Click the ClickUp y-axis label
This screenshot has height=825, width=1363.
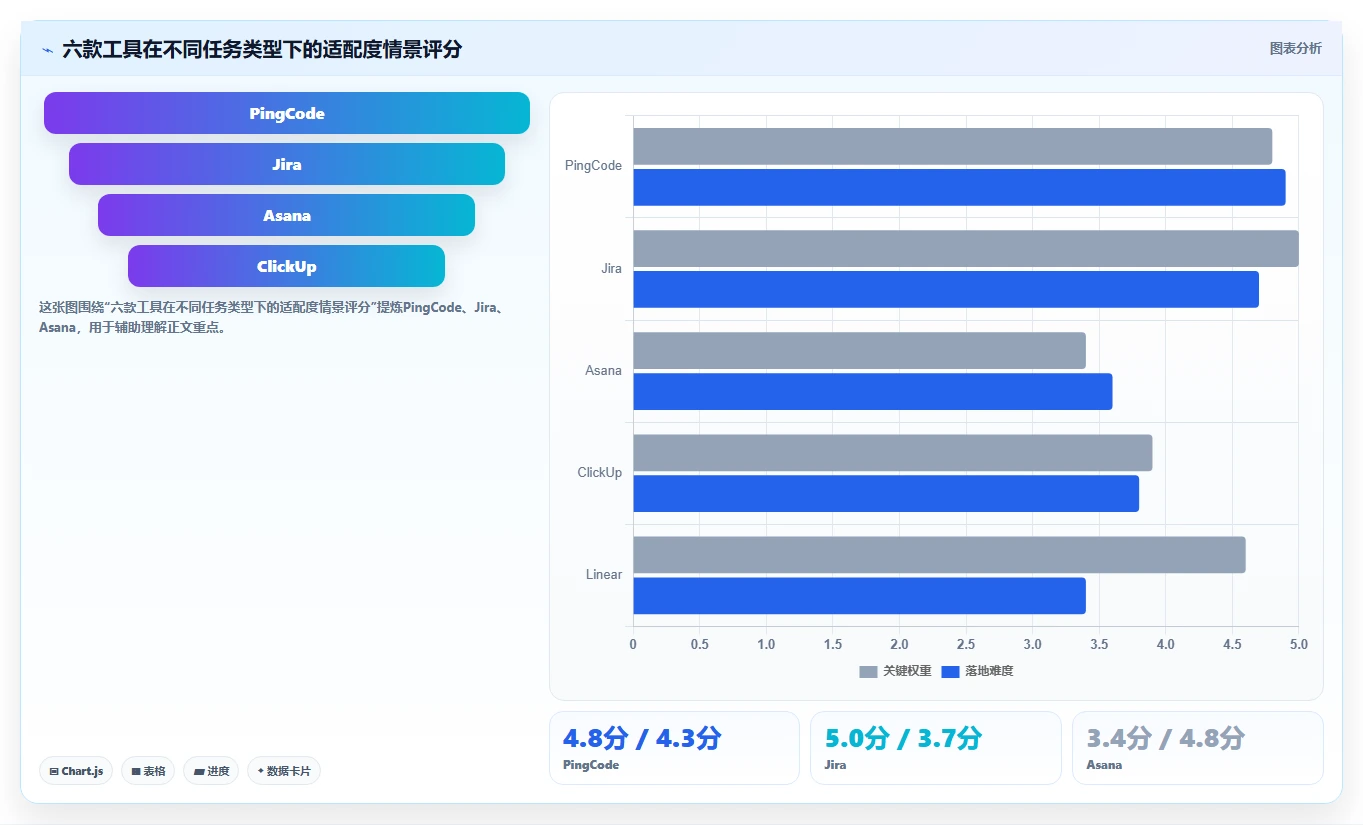tap(599, 472)
